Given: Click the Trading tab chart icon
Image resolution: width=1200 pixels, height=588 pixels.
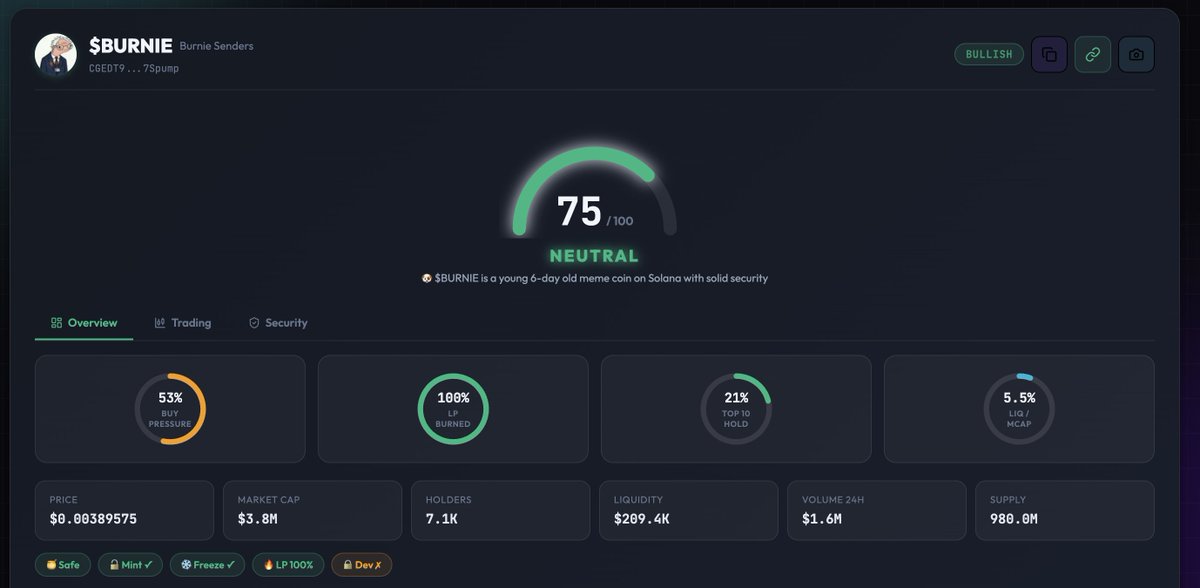Looking at the screenshot, I should [x=160, y=323].
